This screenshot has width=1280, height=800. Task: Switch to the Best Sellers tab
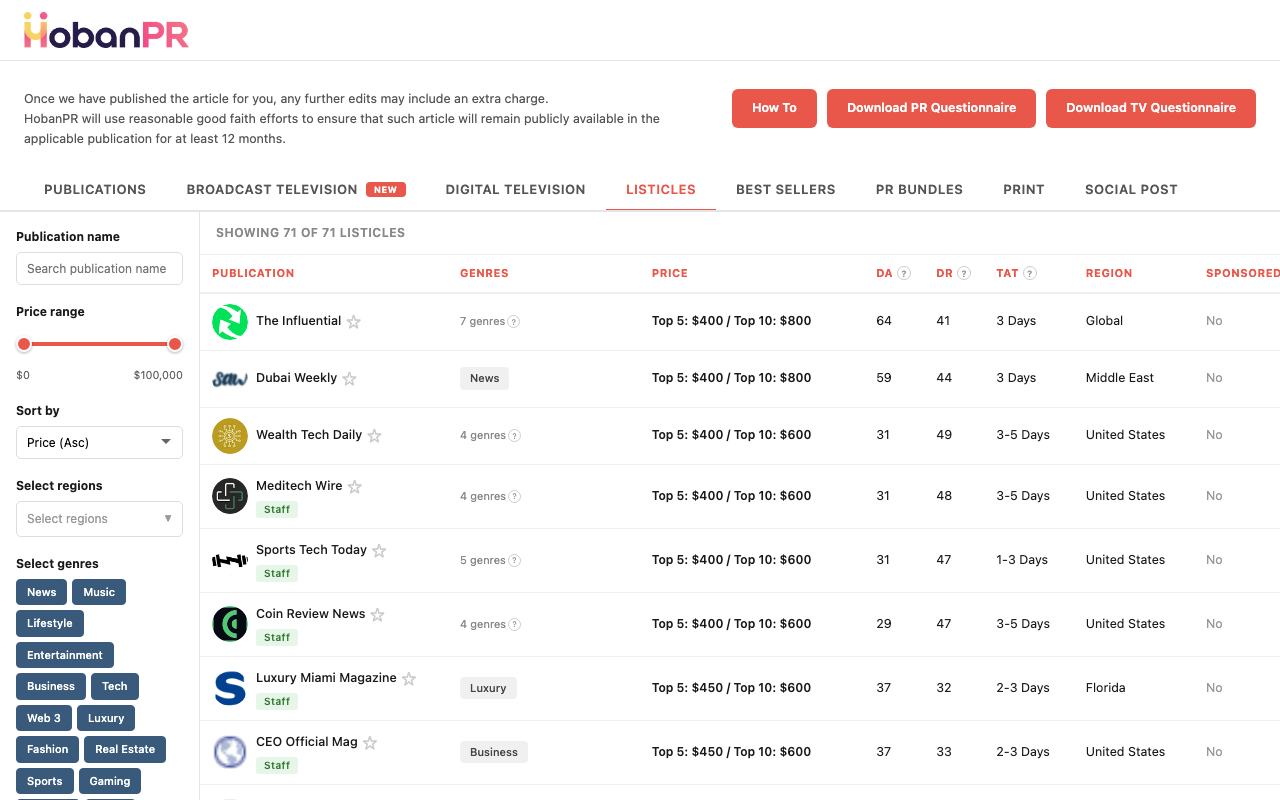pyautogui.click(x=785, y=189)
